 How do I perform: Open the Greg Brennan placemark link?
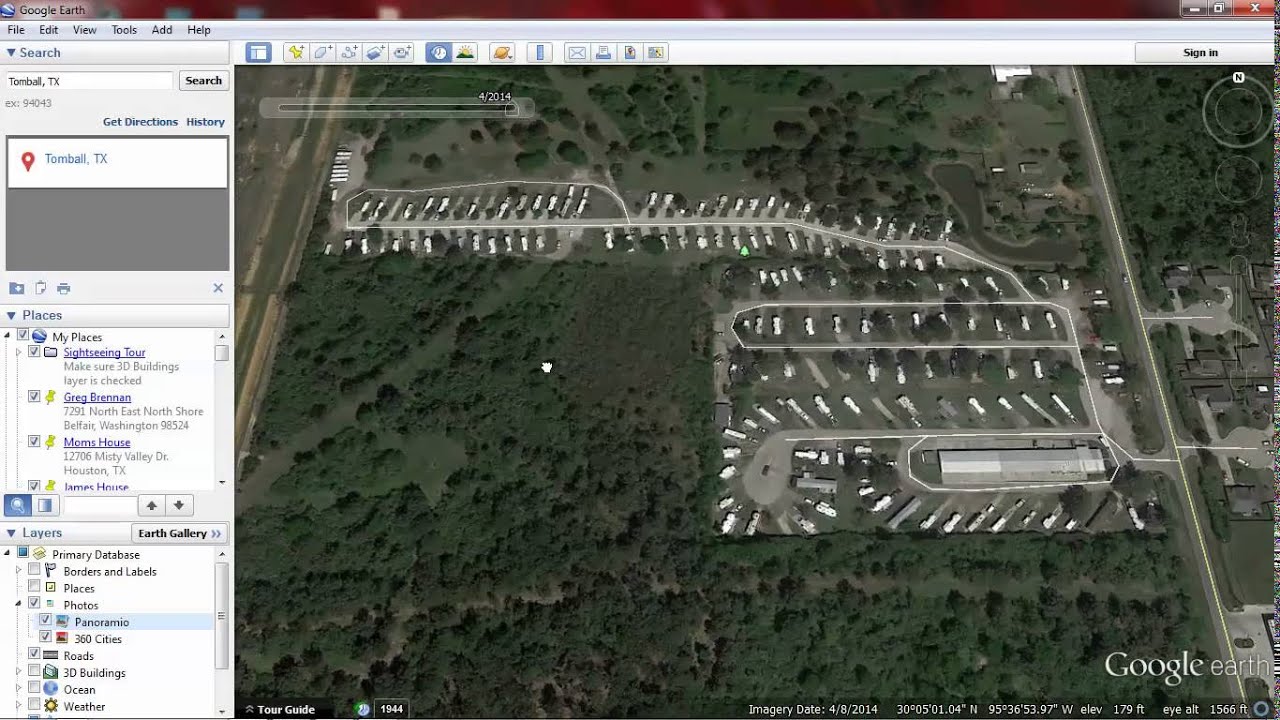pyautogui.click(x=97, y=397)
